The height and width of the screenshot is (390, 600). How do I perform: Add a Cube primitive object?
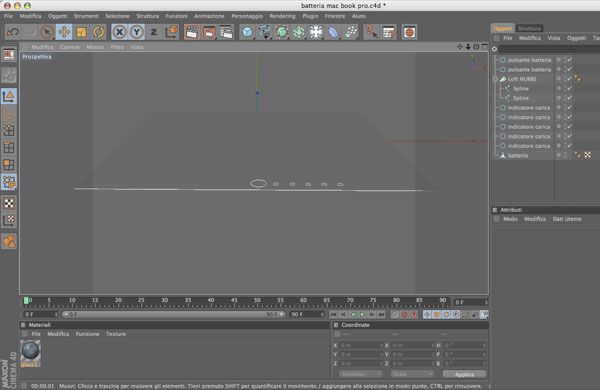point(247,32)
